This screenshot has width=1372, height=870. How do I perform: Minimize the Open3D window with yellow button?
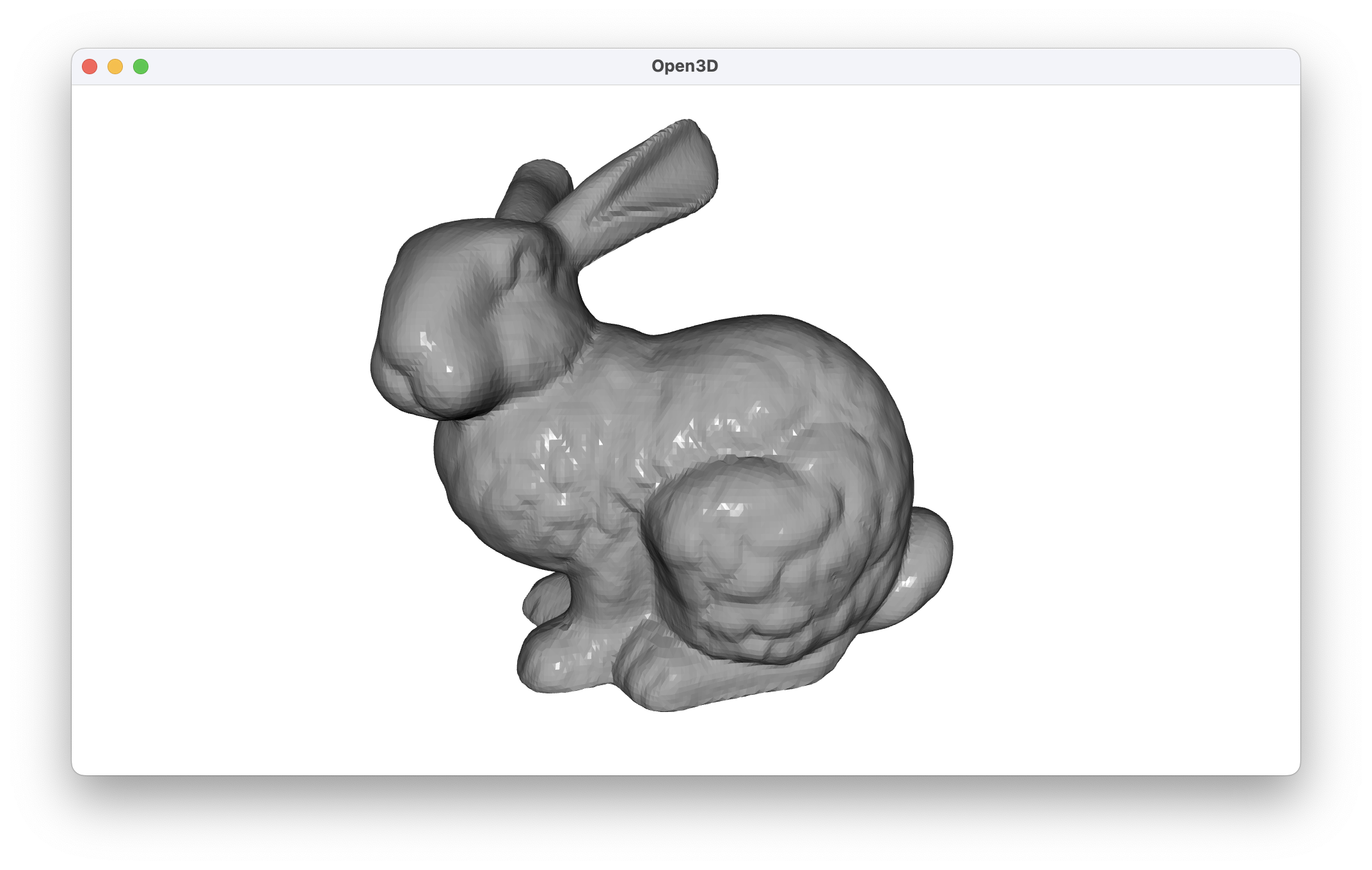(115, 67)
